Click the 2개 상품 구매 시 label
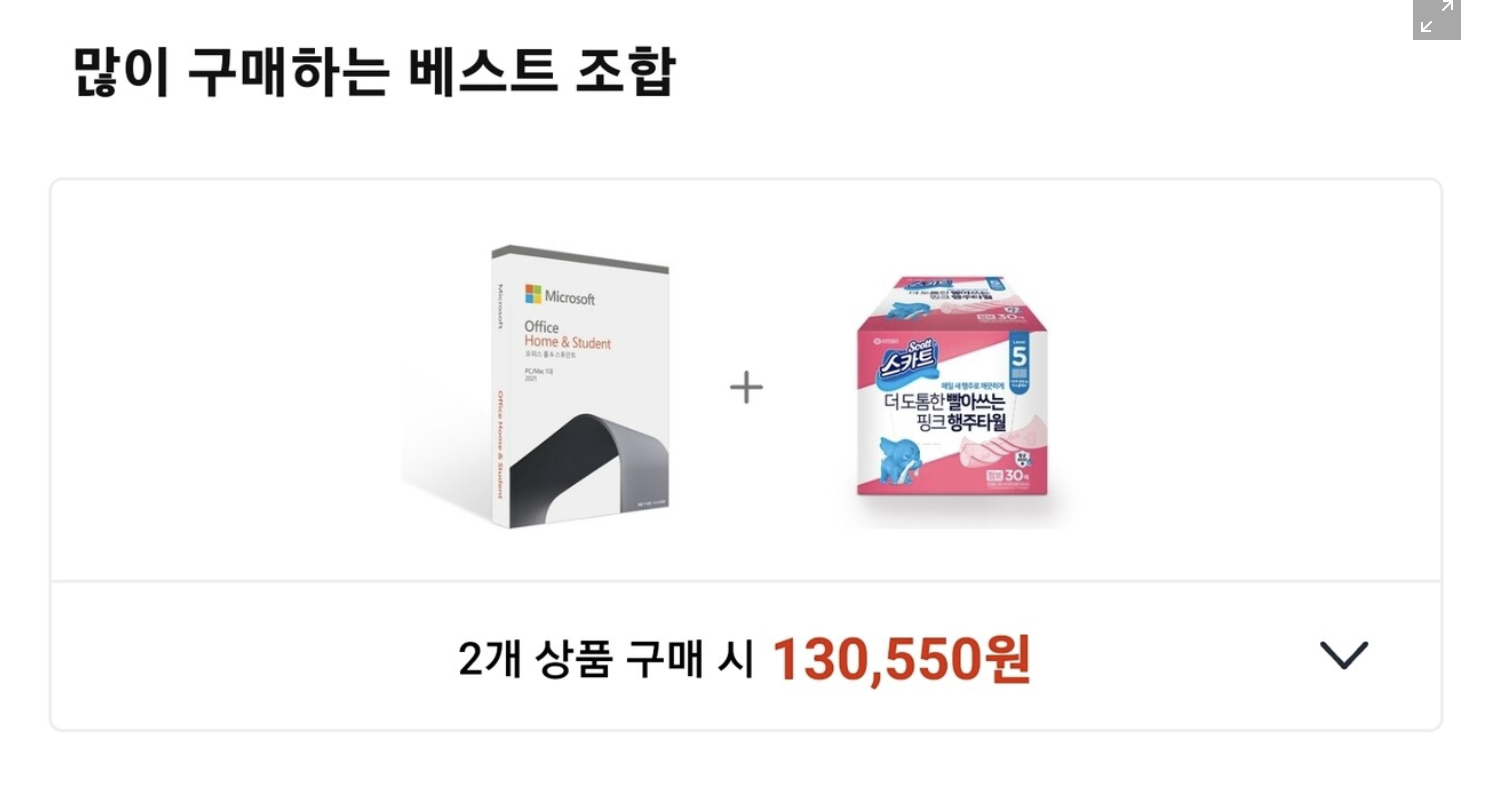Viewport: 1508px width, 800px height. pyautogui.click(x=606, y=659)
